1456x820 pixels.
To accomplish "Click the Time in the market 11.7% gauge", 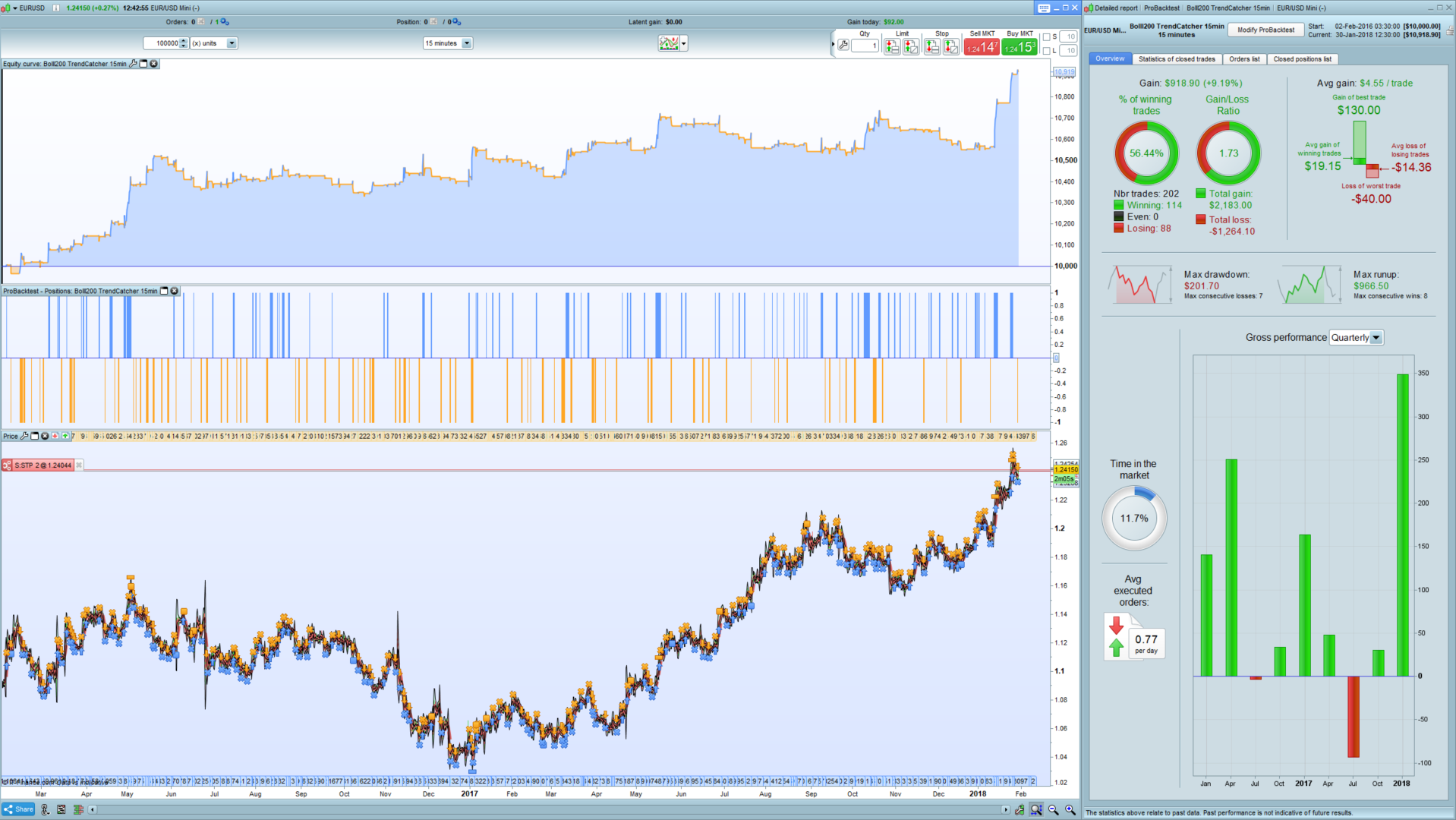I will point(1134,519).
